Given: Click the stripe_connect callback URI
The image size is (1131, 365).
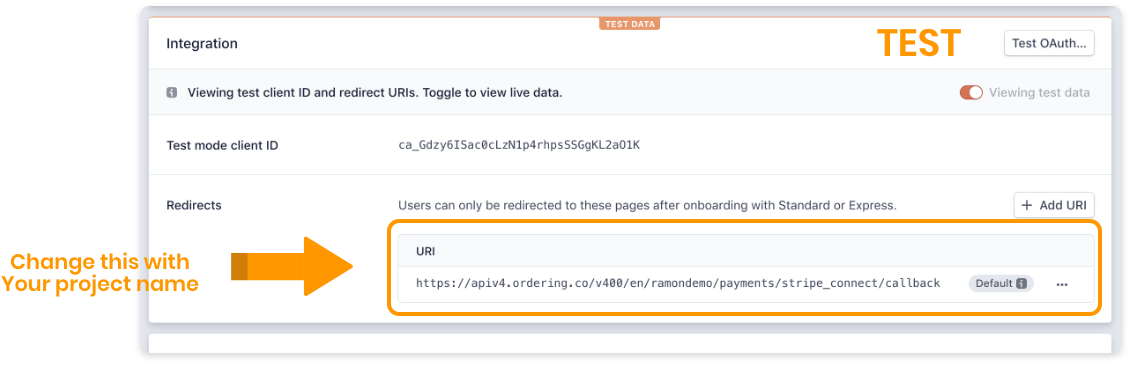Looking at the screenshot, I should tap(678, 283).
